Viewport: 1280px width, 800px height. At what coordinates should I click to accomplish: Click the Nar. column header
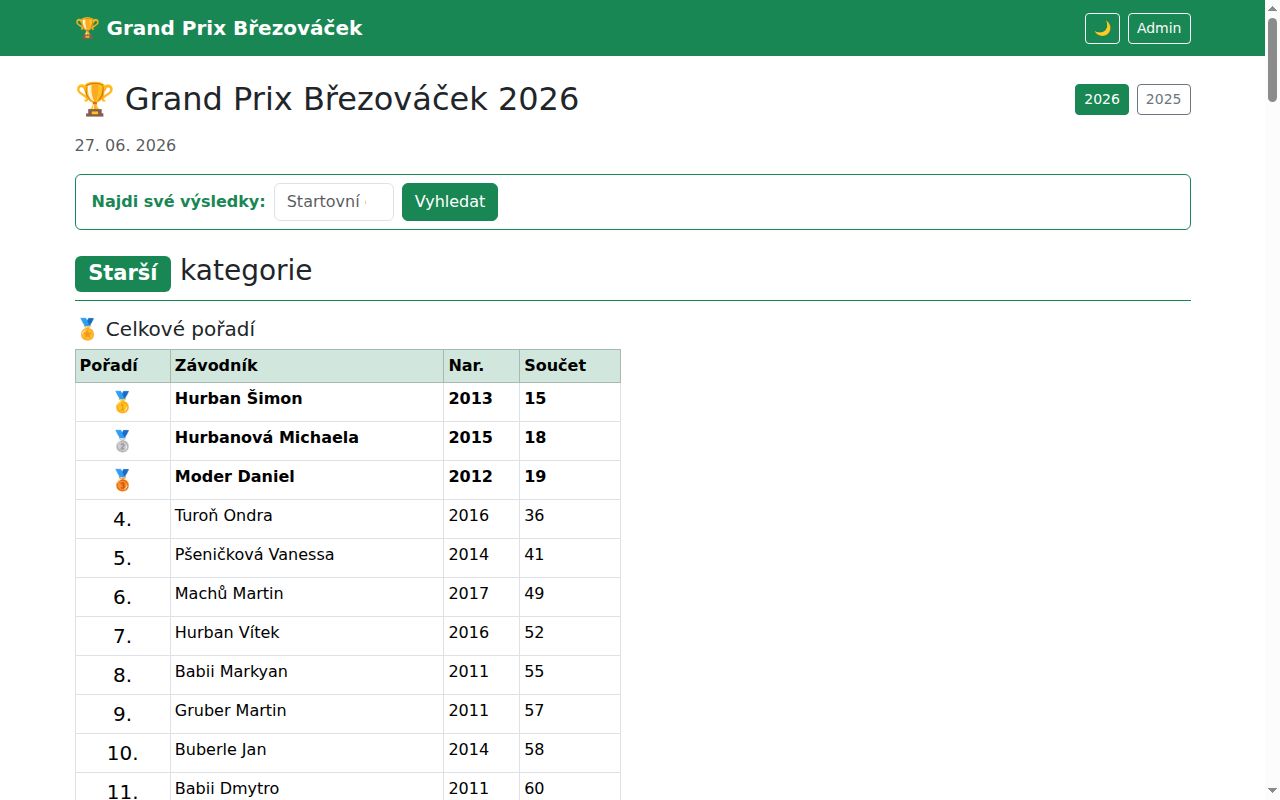(x=482, y=366)
